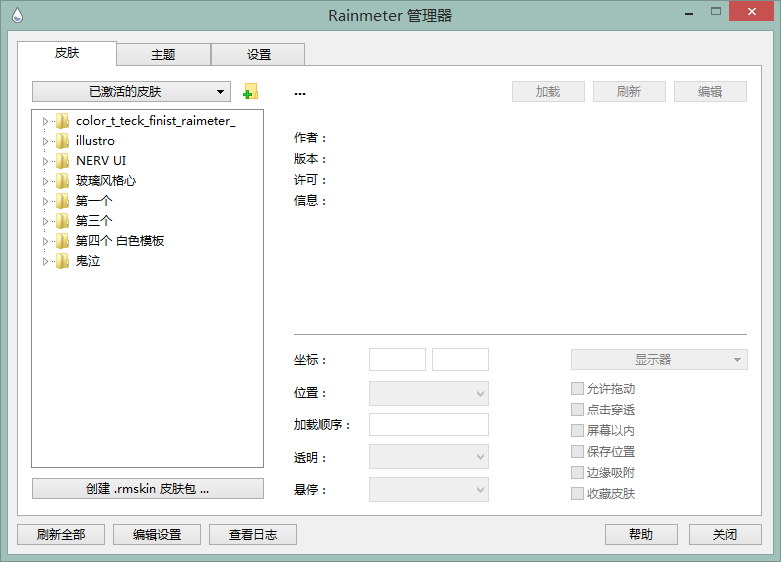Click the 加载顺序 input field
781x562 pixels.
point(428,425)
